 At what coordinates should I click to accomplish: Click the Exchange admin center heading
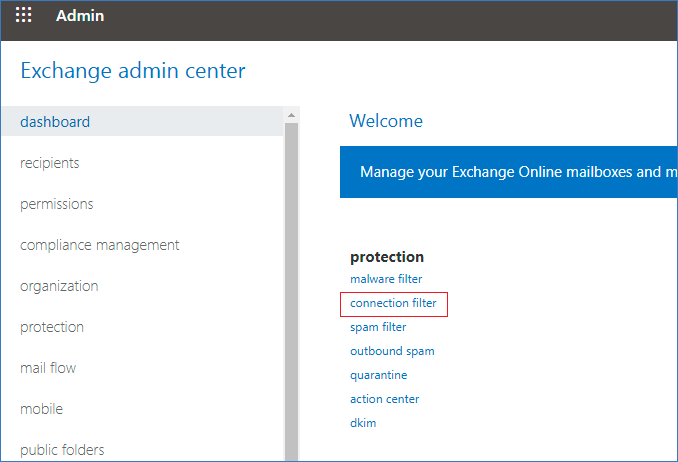[133, 71]
